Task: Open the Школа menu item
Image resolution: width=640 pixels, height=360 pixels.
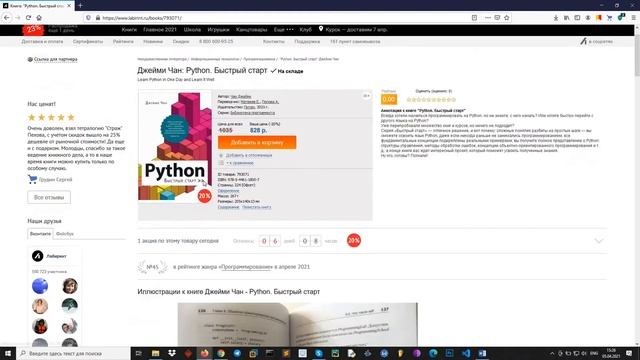Action: pyautogui.click(x=192, y=29)
